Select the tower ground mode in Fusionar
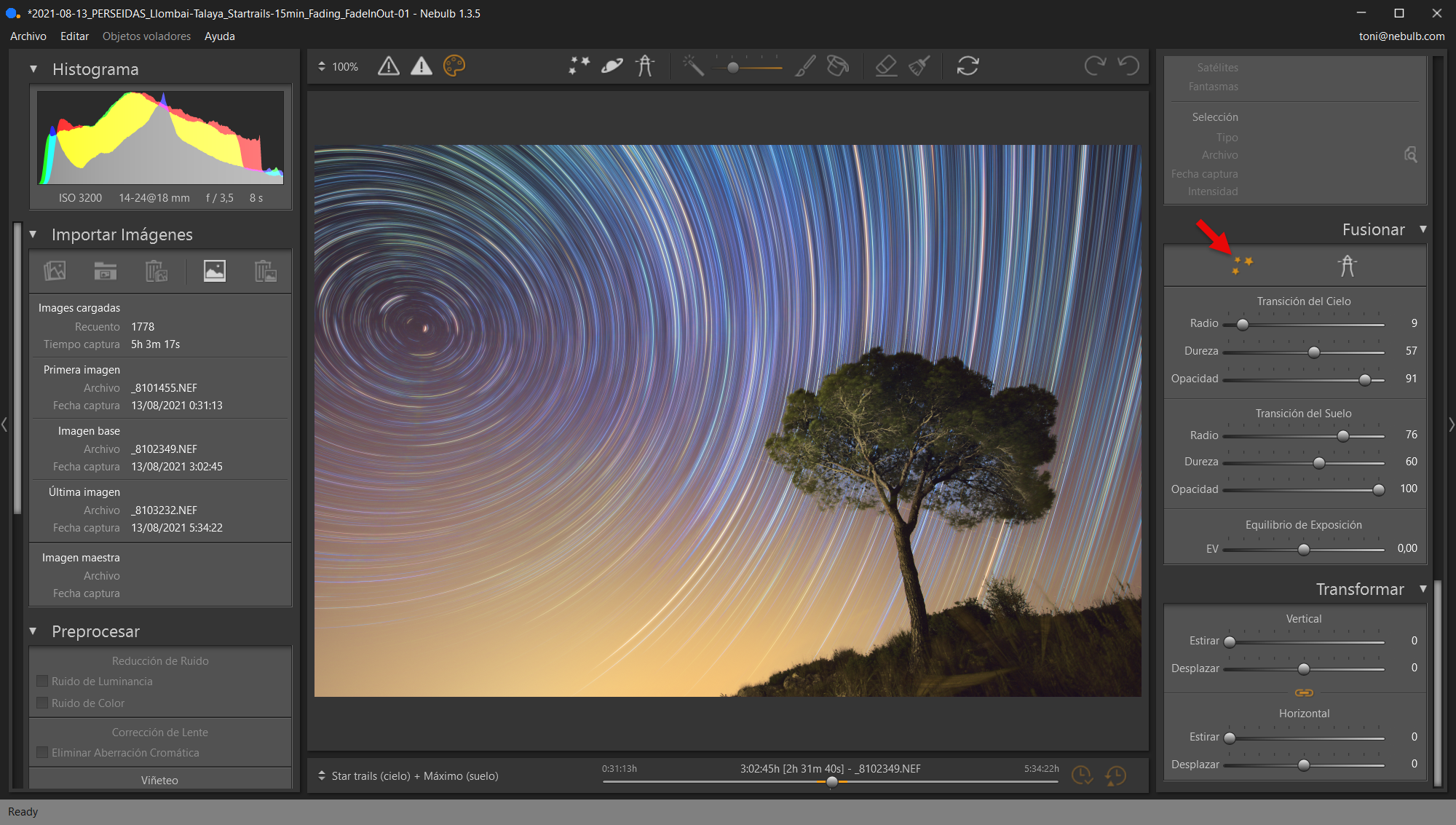This screenshot has width=1456, height=825. click(1348, 266)
